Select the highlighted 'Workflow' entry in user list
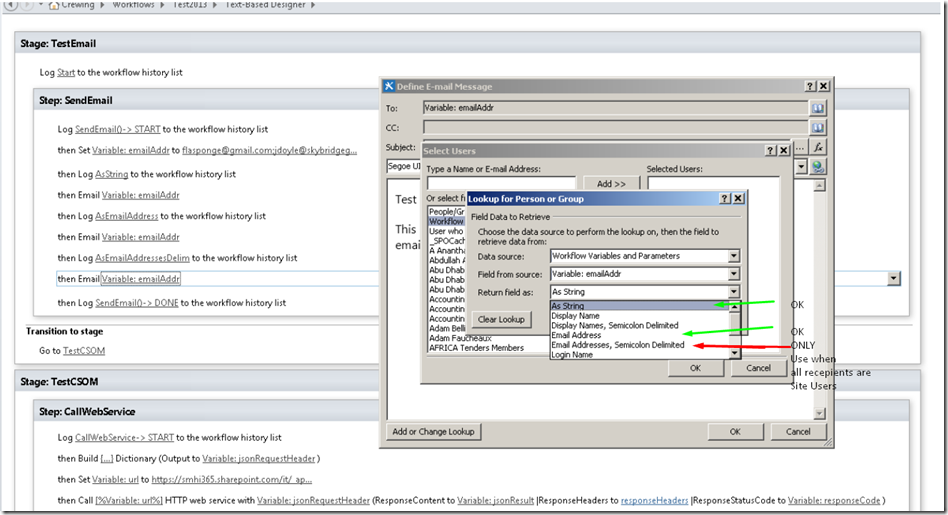Viewport: 948px width, 515px height. point(446,222)
